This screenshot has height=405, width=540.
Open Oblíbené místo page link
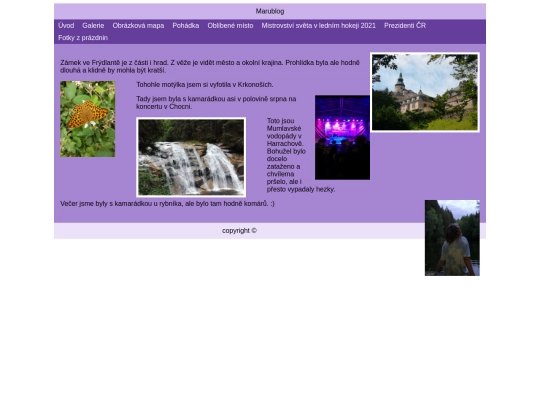[x=230, y=25]
